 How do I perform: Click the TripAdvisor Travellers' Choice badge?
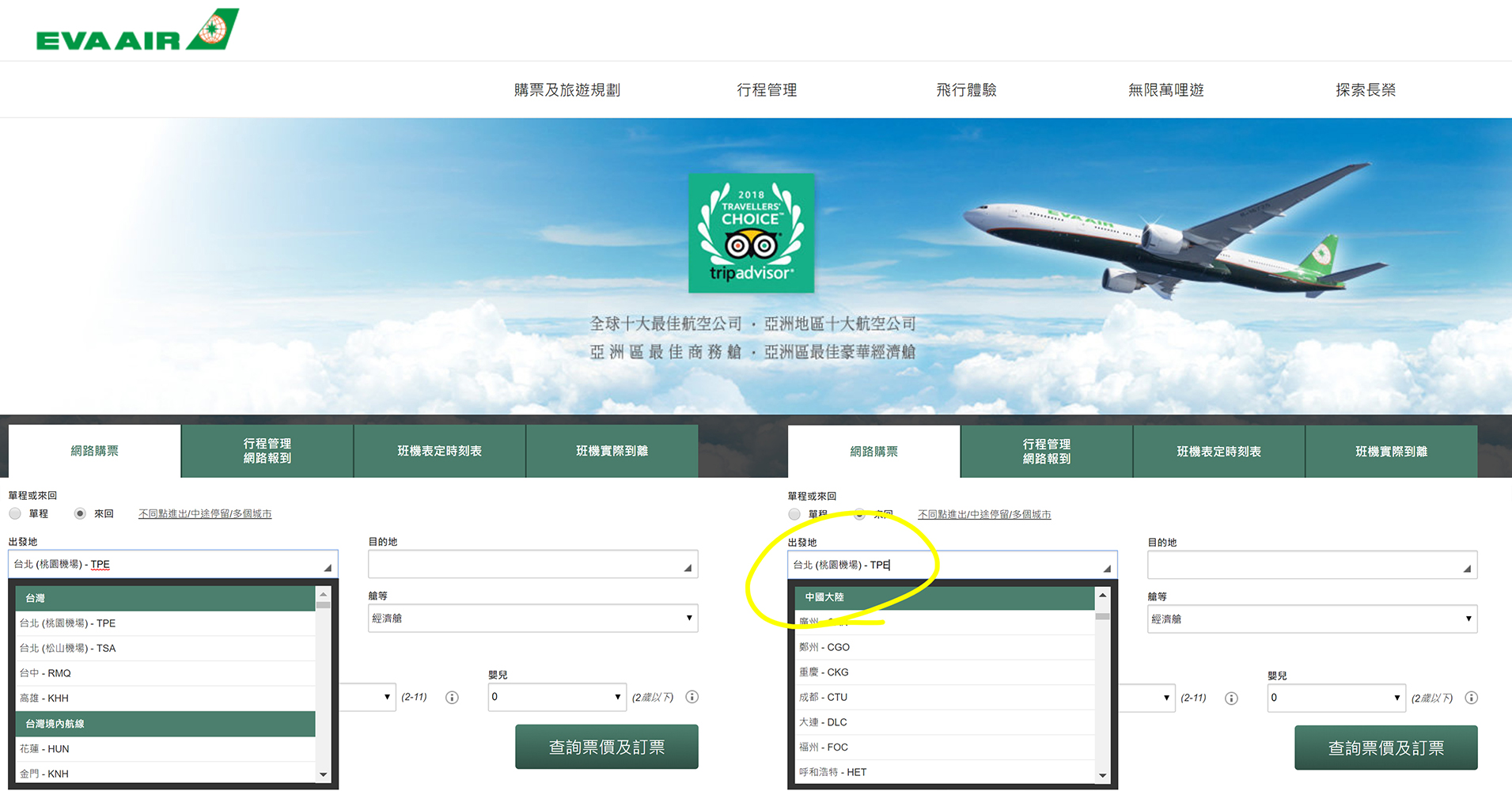pos(750,233)
